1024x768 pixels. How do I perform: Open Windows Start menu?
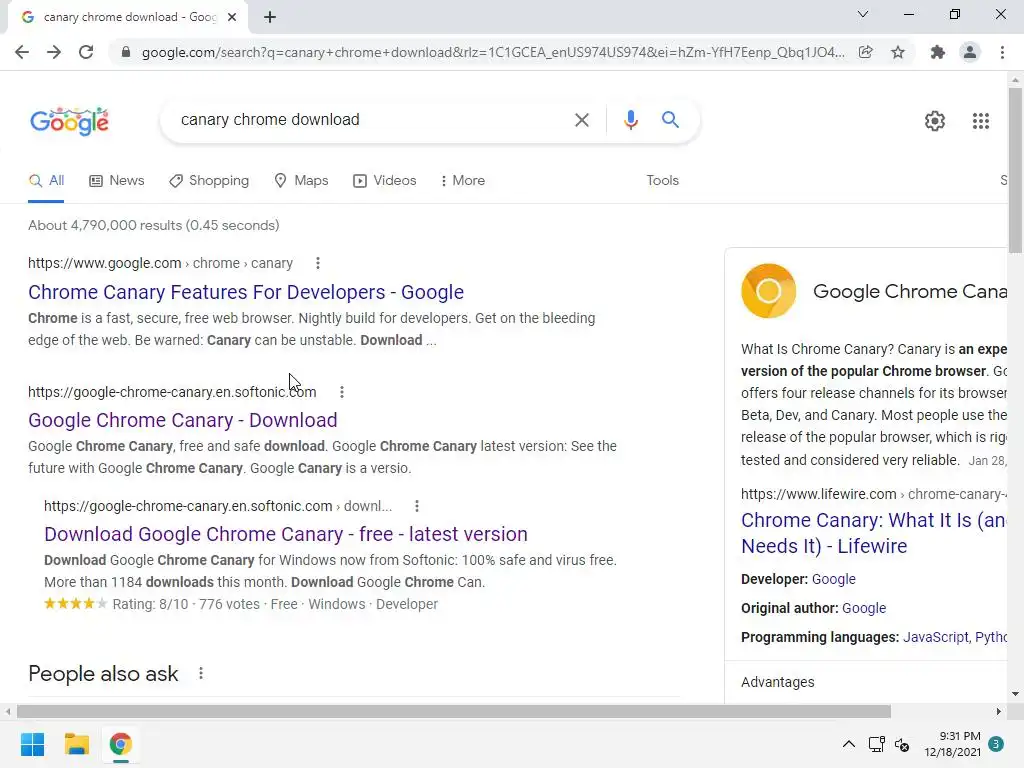(32, 744)
